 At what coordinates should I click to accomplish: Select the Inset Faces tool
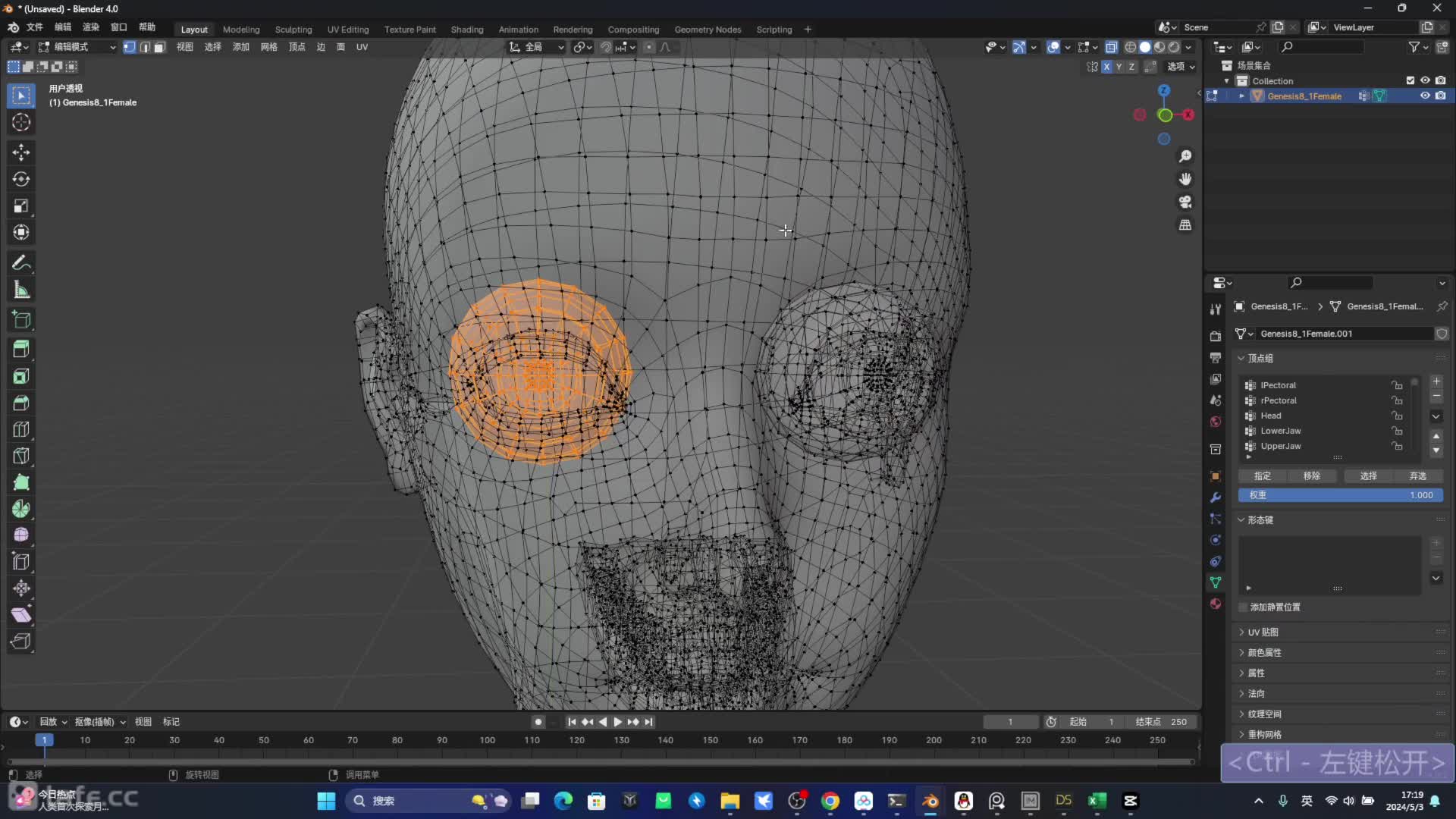pos(21,376)
